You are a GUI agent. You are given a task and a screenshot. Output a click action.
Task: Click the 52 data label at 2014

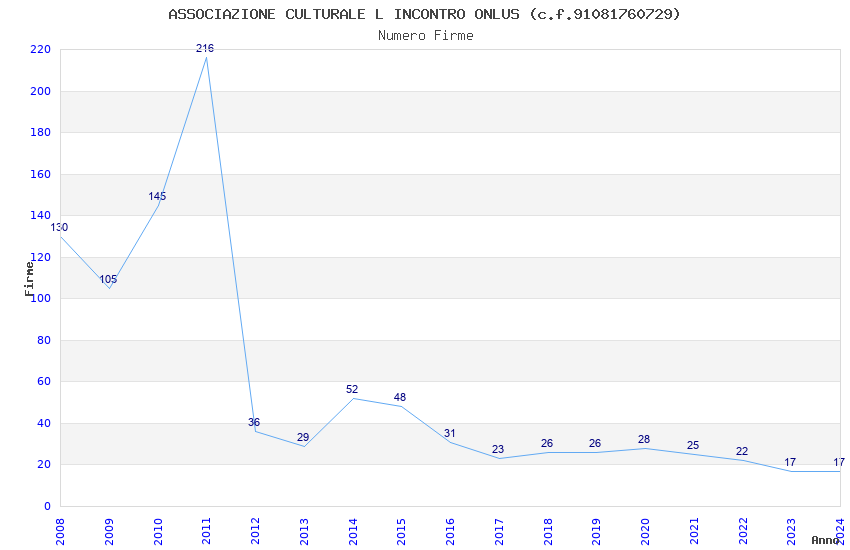pos(352,390)
